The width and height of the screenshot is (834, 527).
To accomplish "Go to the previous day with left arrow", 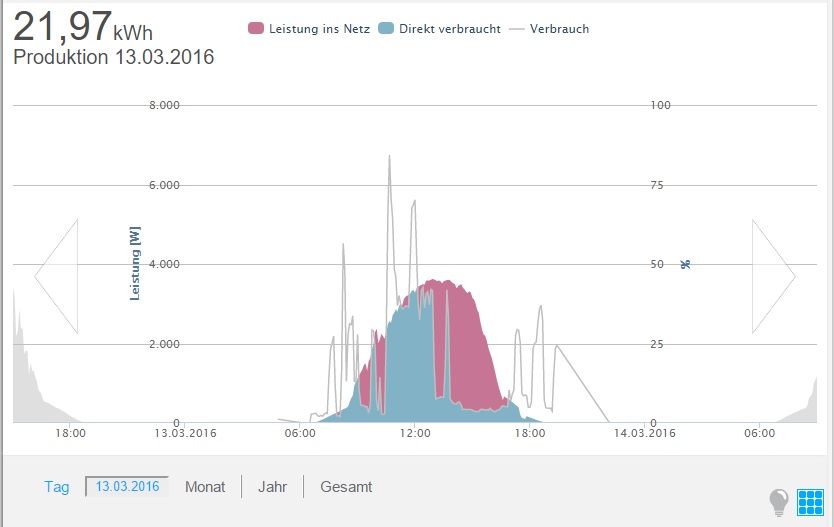I will pos(58,276).
